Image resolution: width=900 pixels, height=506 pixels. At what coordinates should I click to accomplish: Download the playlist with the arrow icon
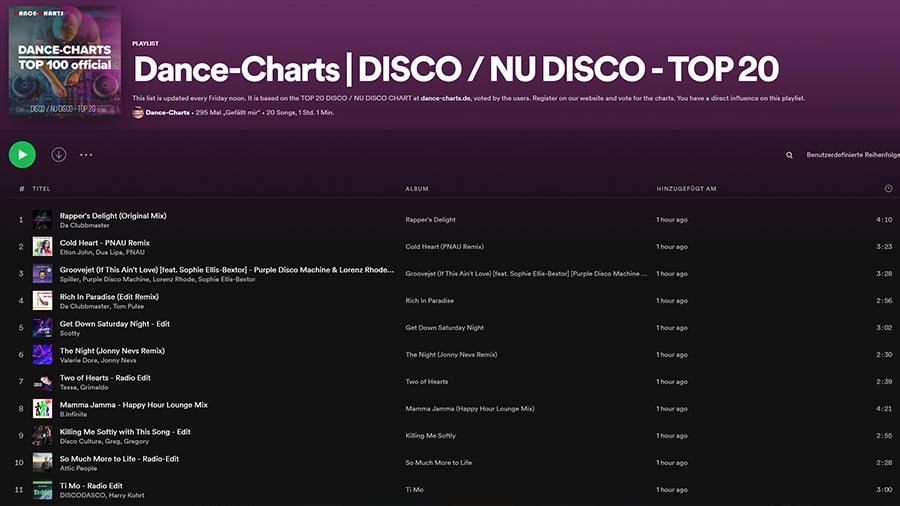click(x=59, y=154)
